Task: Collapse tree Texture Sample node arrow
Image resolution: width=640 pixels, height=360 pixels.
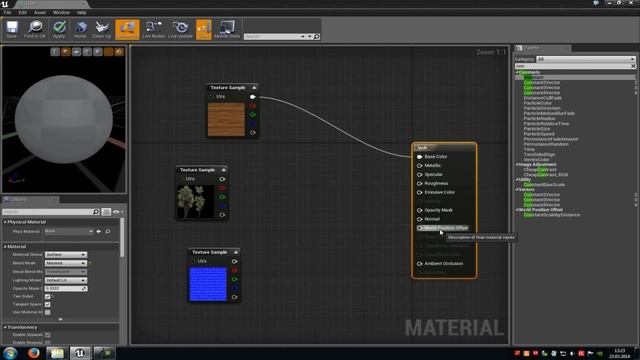Action: pyautogui.click(x=223, y=170)
